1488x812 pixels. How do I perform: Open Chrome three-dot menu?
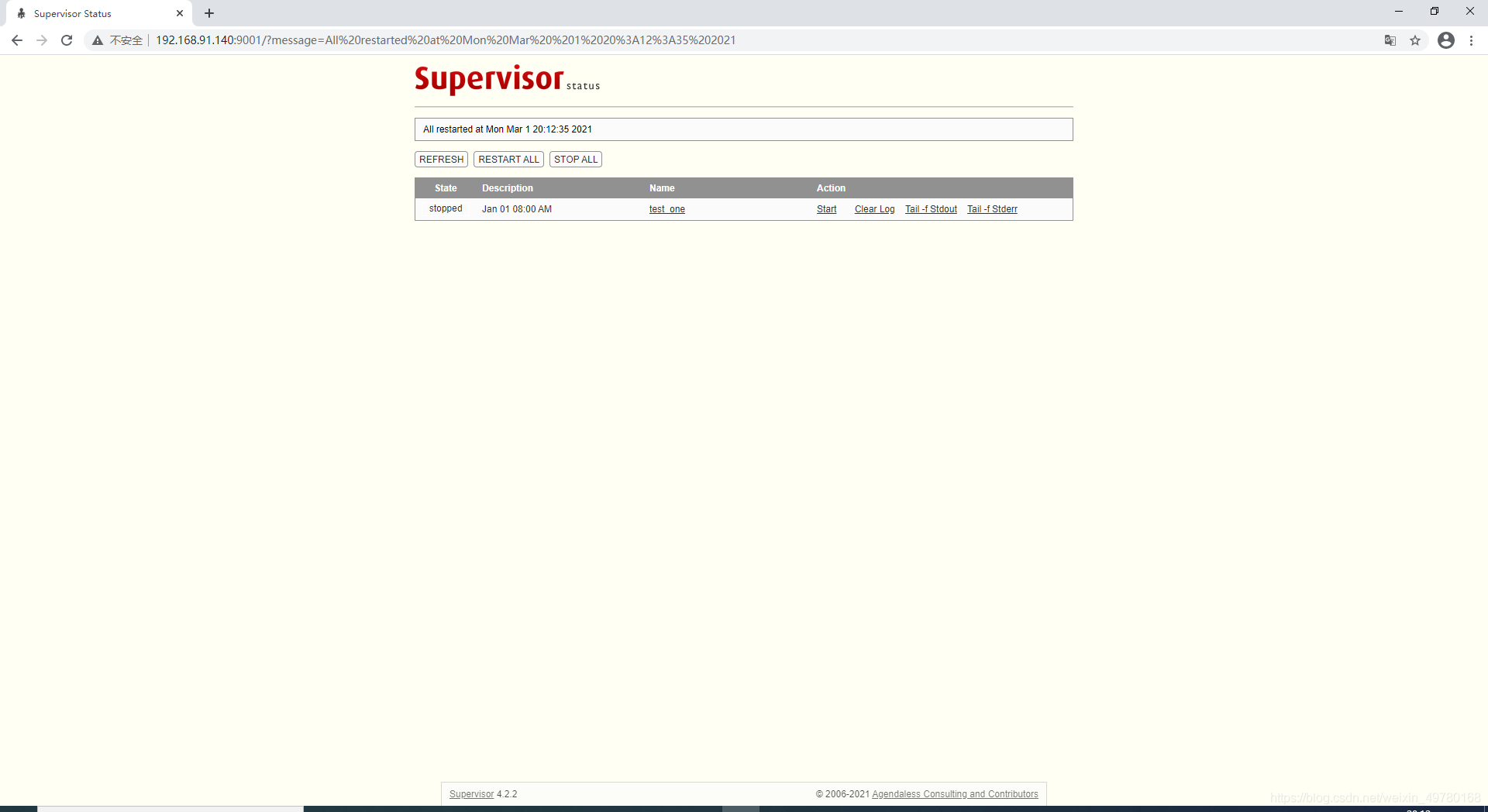coord(1471,40)
